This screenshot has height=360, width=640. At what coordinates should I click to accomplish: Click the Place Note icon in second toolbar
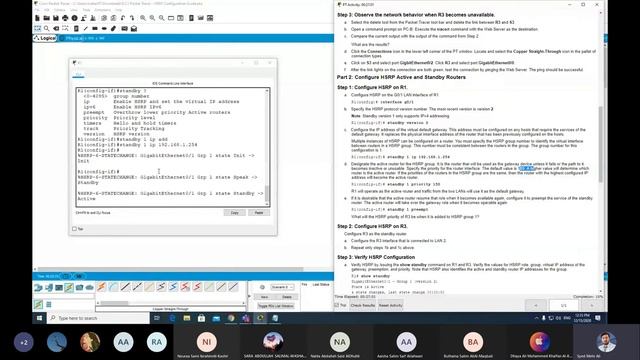click(x=76, y=29)
